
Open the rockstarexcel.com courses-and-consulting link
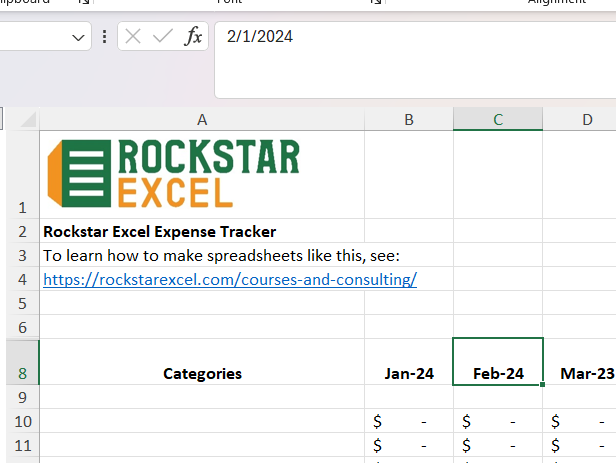click(229, 279)
